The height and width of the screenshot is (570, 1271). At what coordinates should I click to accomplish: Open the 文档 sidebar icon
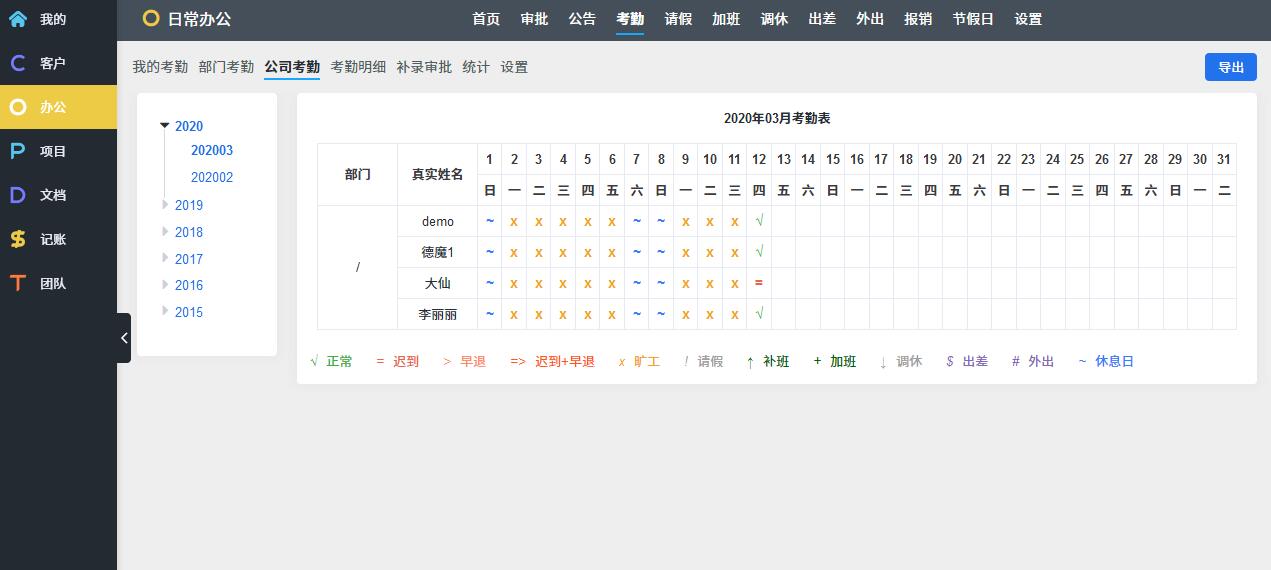[x=18, y=195]
